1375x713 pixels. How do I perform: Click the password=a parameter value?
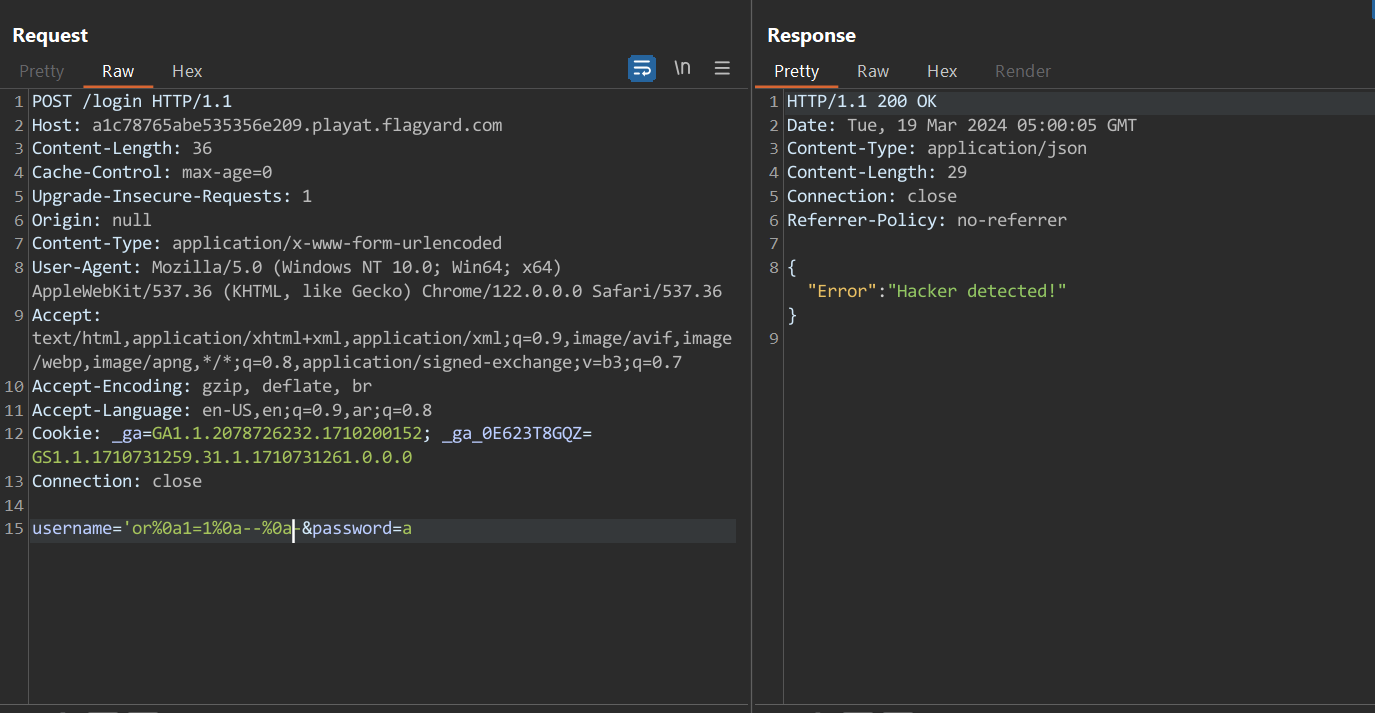407,529
